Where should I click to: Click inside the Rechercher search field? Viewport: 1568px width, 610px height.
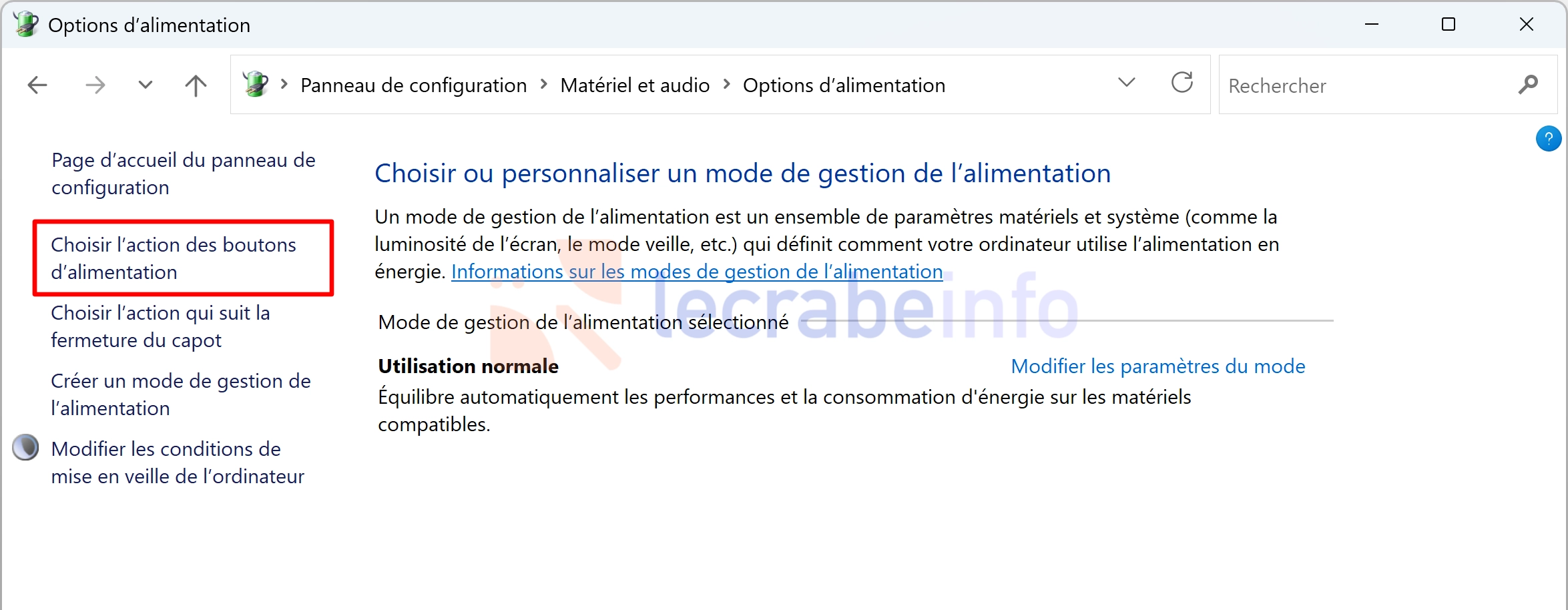(x=1368, y=85)
